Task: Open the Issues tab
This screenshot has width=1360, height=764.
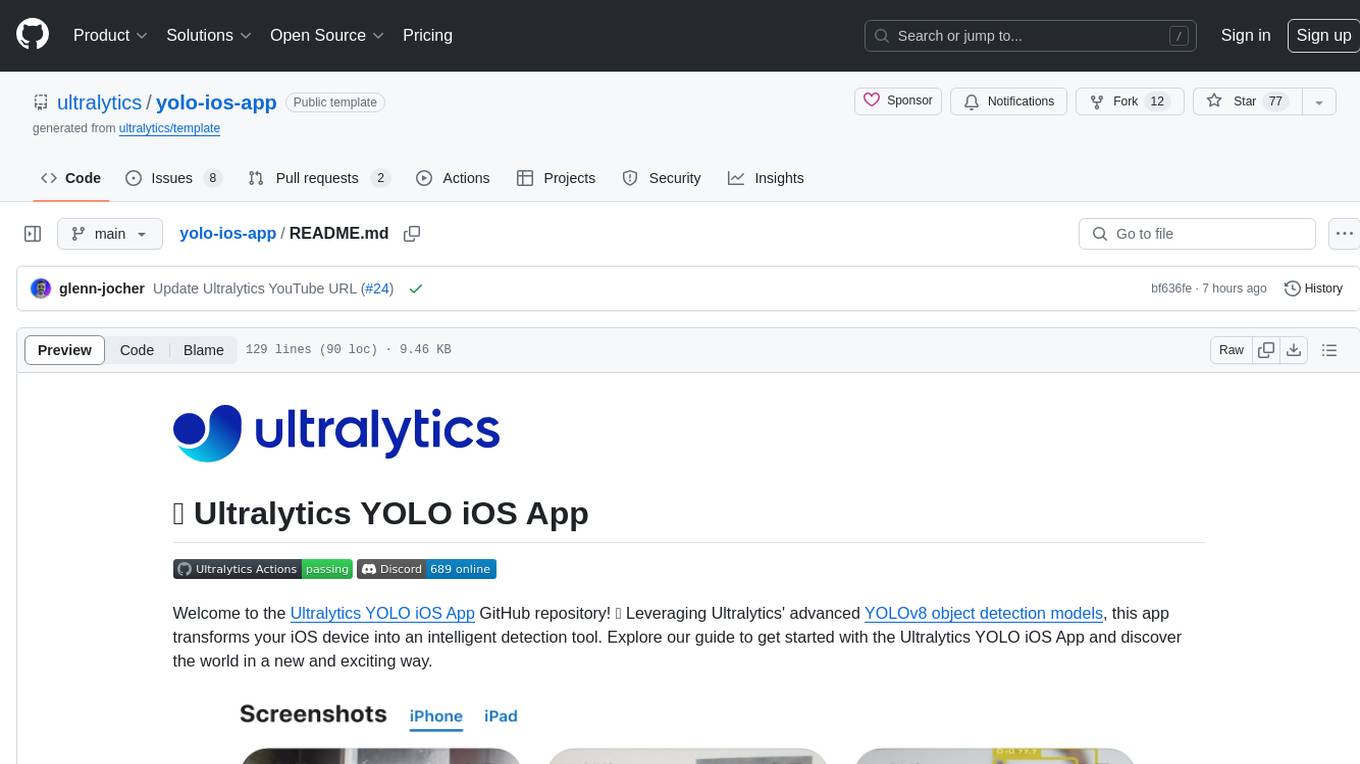Action: 173,178
